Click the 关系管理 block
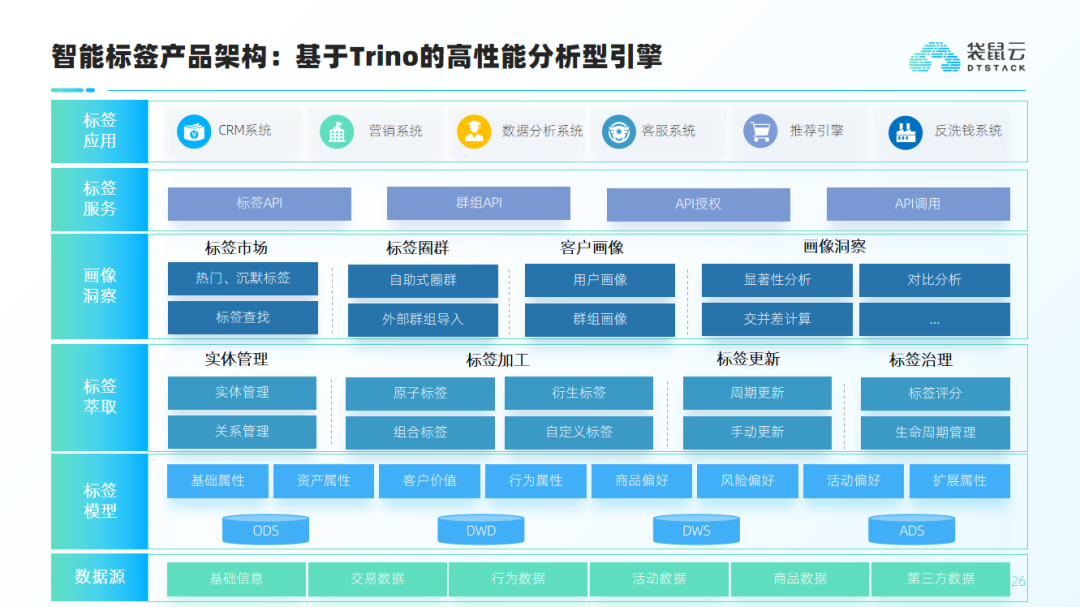Screen dimensions: 1080x607 pyautogui.click(x=242, y=432)
